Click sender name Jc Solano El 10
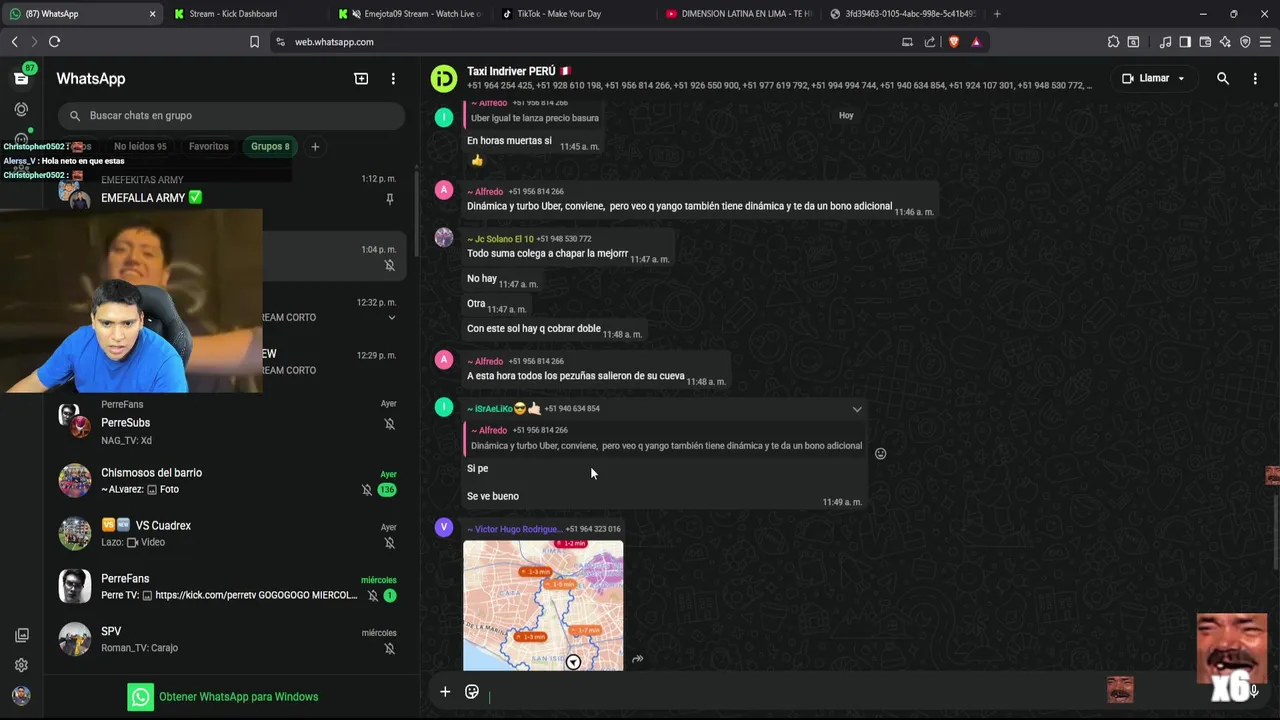The height and width of the screenshot is (720, 1280). [500, 239]
